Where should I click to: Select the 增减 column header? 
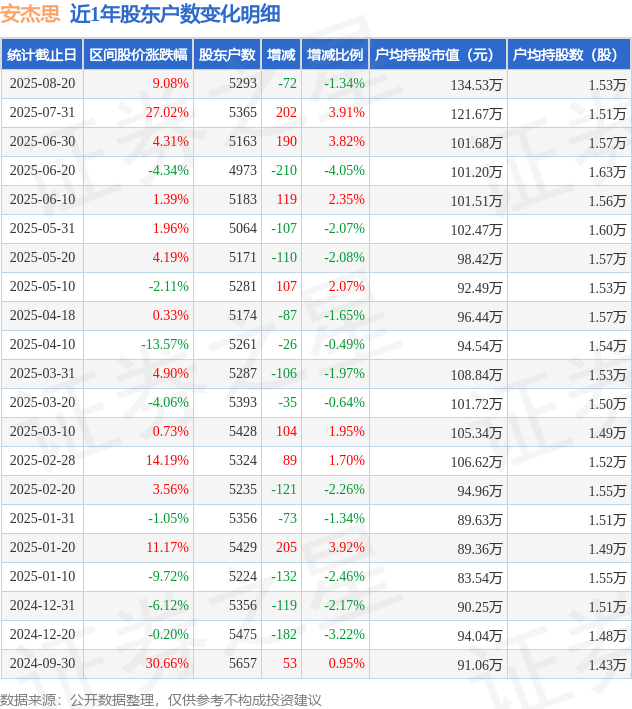coord(281,55)
